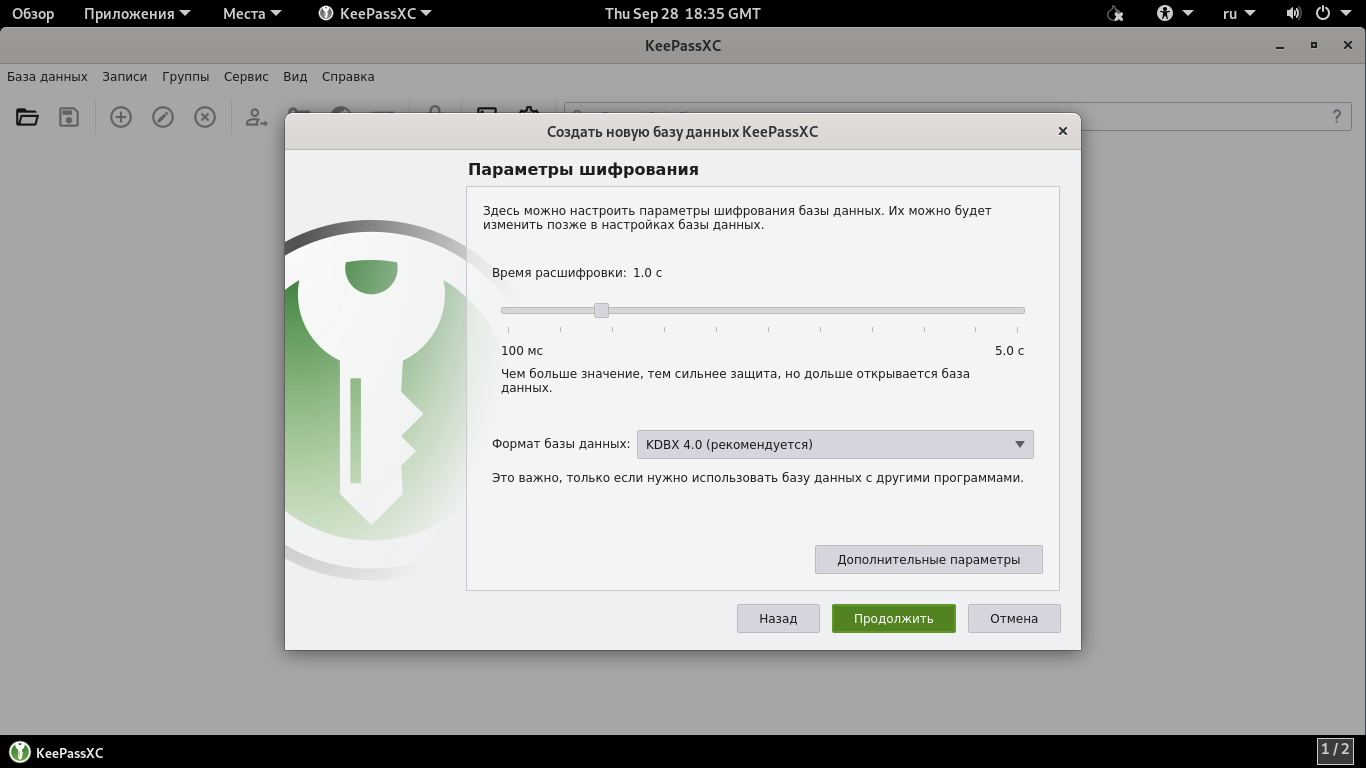The image size is (1366, 768).
Task: Click the Назад button
Action: point(778,619)
